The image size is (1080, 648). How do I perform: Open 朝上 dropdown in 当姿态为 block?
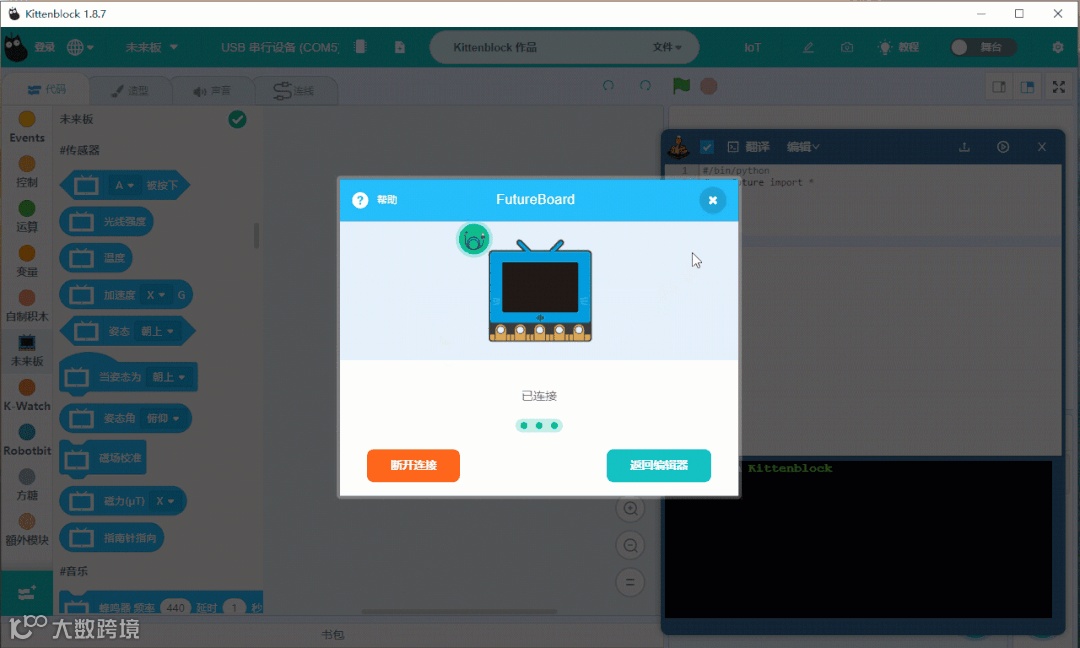pos(169,377)
